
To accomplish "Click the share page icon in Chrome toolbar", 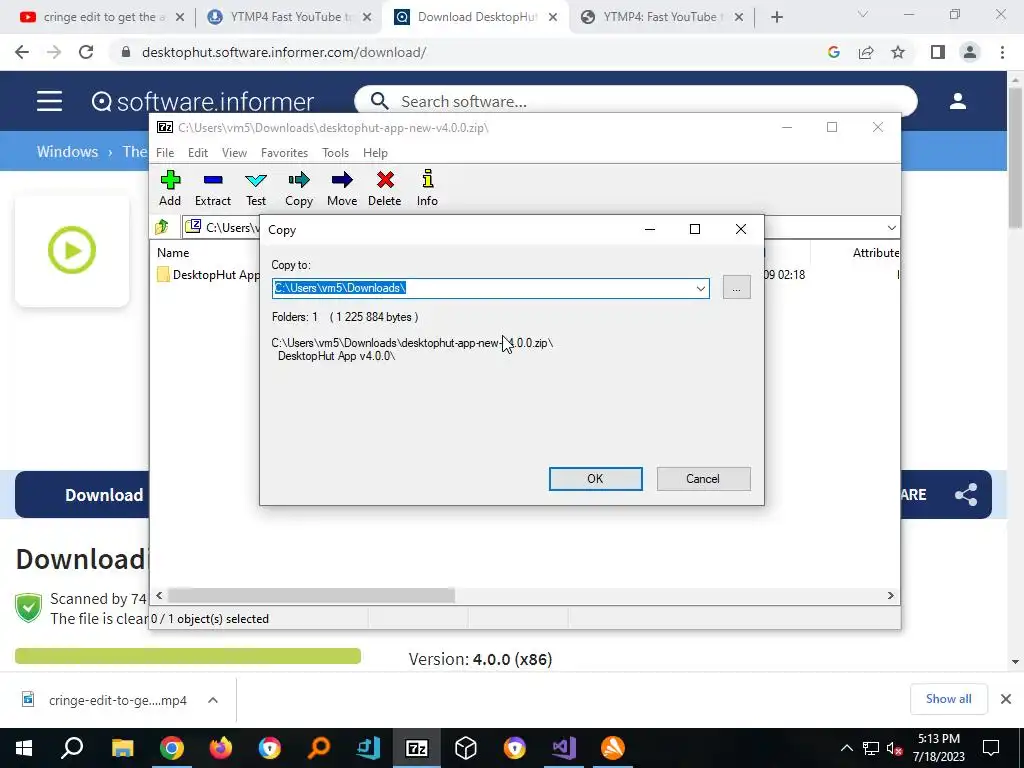I will point(866,52).
